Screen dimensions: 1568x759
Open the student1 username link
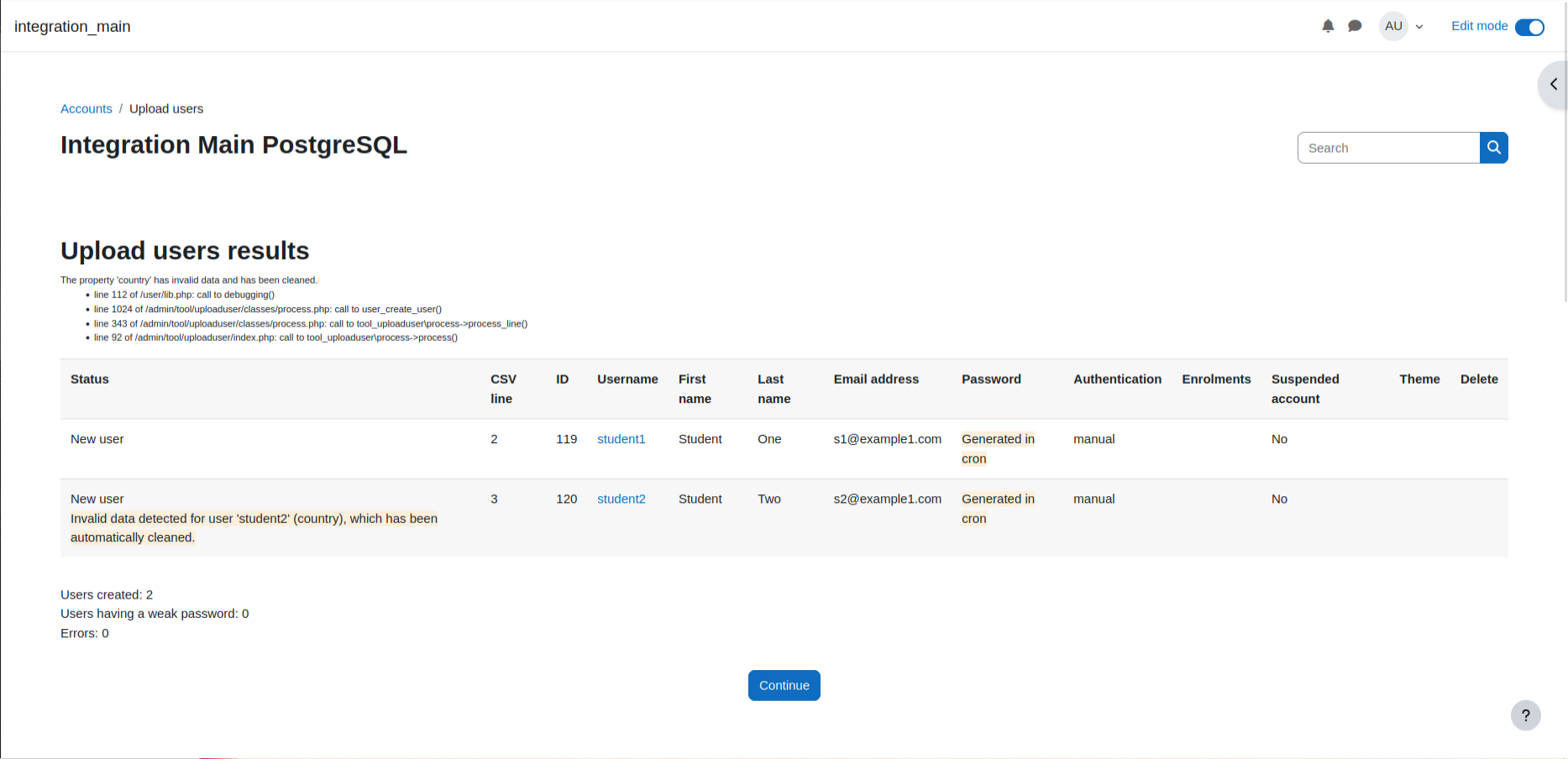click(x=621, y=439)
